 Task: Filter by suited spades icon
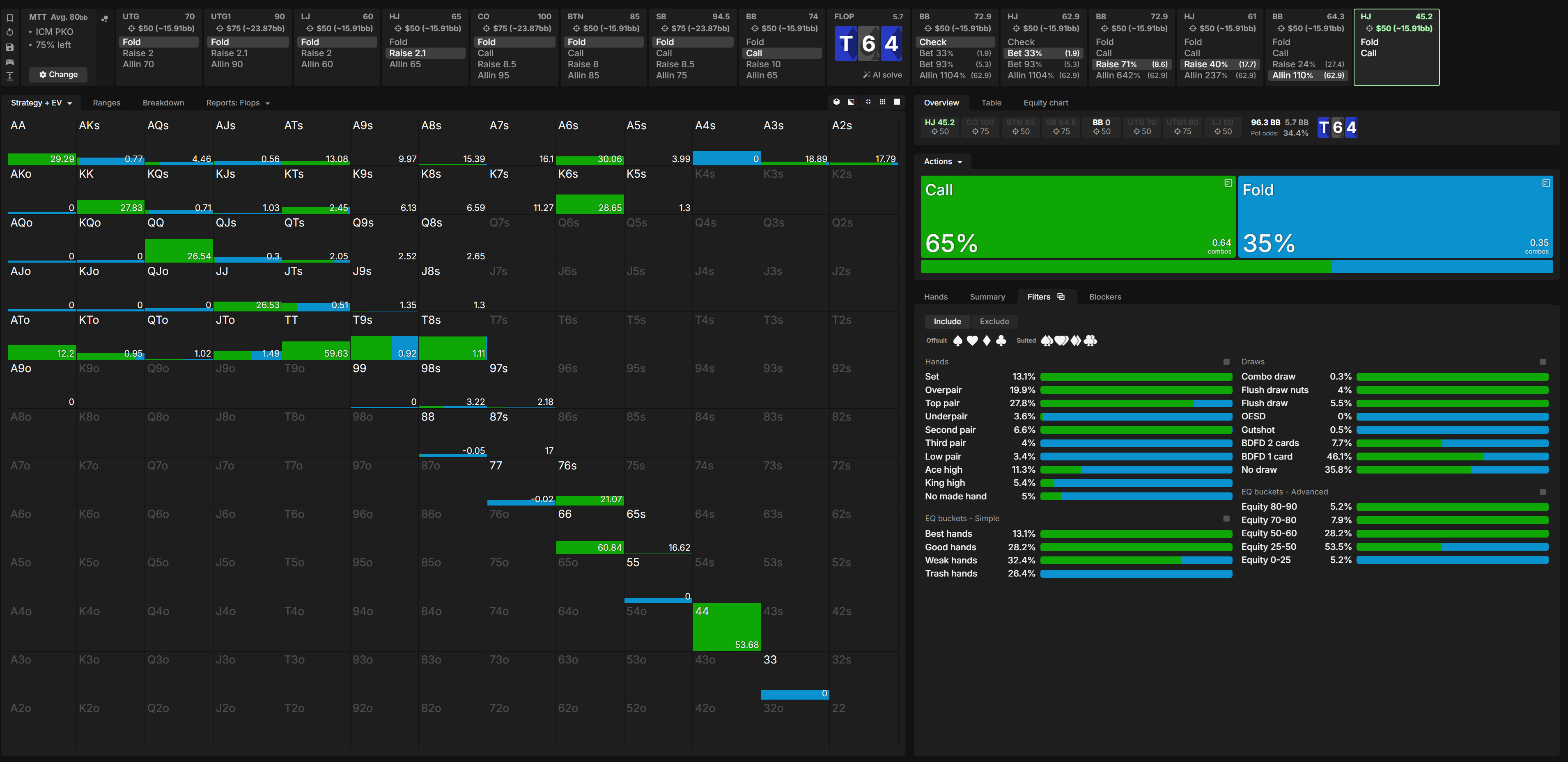1047,341
